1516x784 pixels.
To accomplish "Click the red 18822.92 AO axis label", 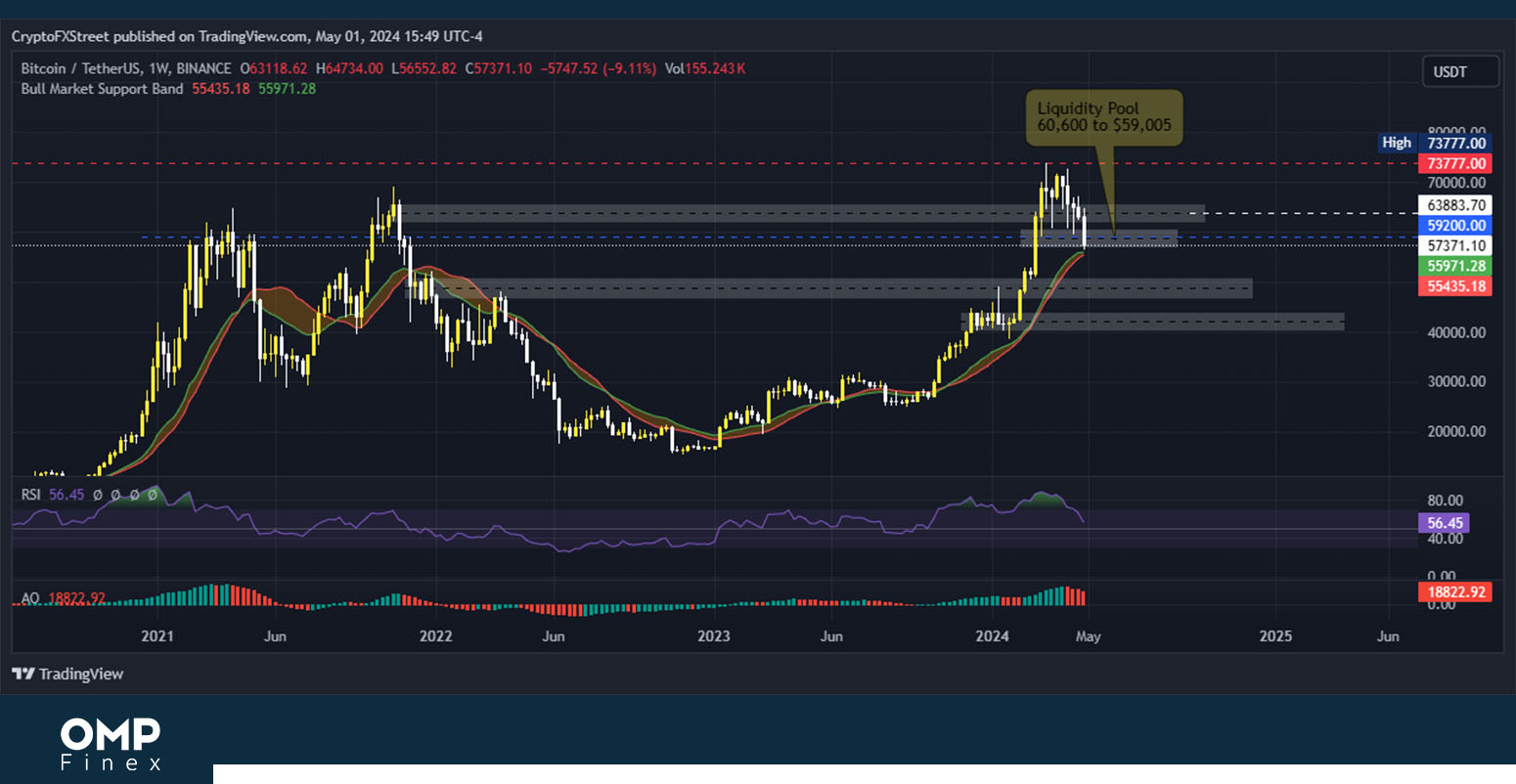I will point(1456,591).
